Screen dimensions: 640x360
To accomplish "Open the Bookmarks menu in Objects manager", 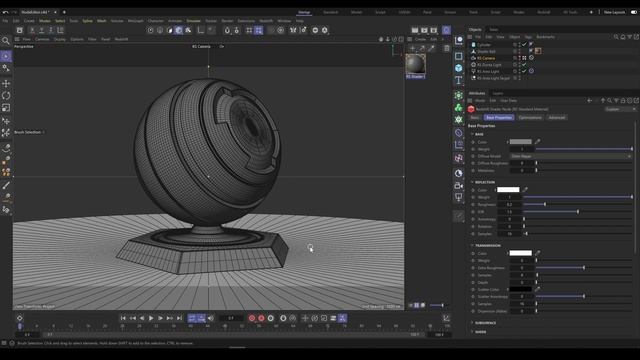I will pos(546,37).
